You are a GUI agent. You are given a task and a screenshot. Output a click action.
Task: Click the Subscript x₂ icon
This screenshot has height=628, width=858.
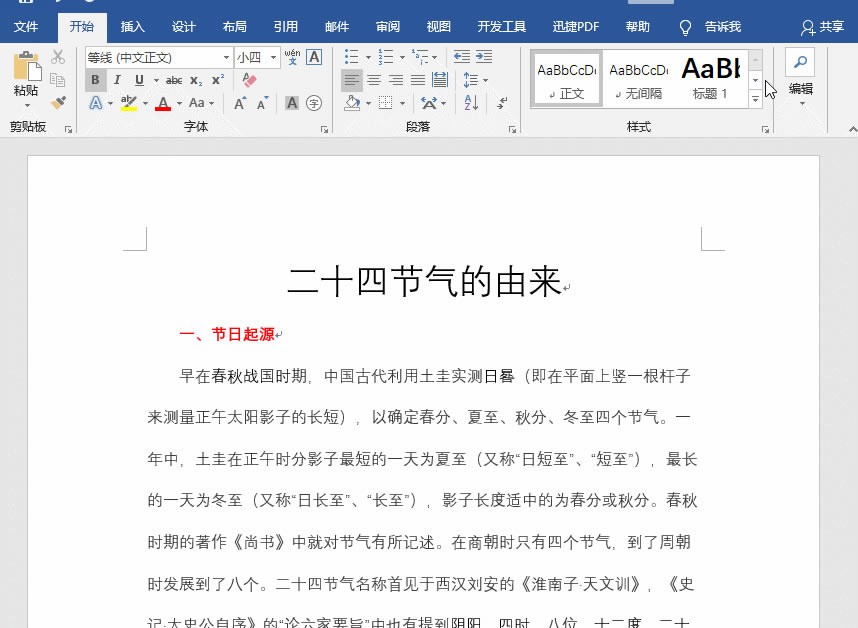coord(196,80)
